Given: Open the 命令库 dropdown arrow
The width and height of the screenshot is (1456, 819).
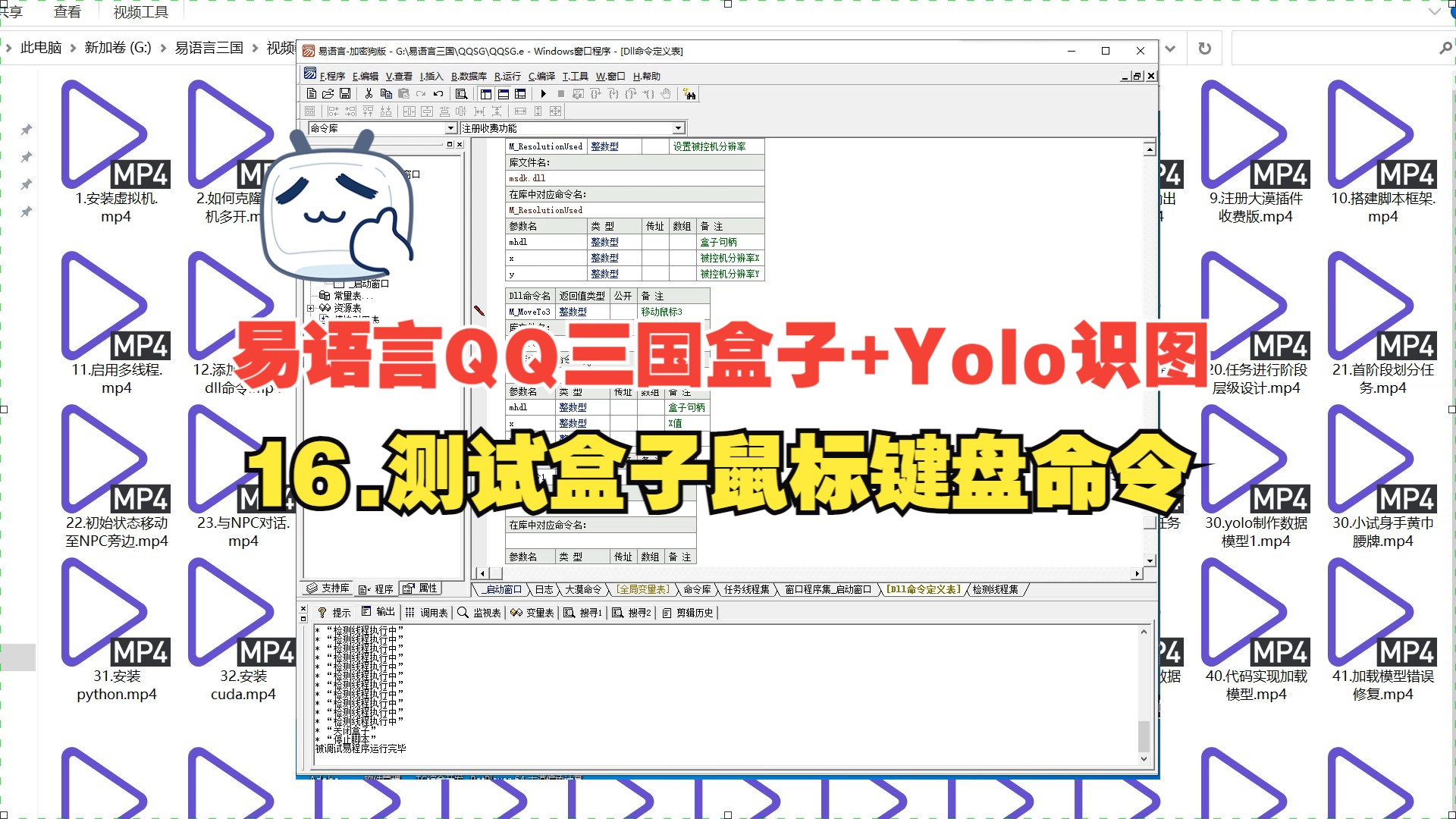Looking at the screenshot, I should 450,128.
